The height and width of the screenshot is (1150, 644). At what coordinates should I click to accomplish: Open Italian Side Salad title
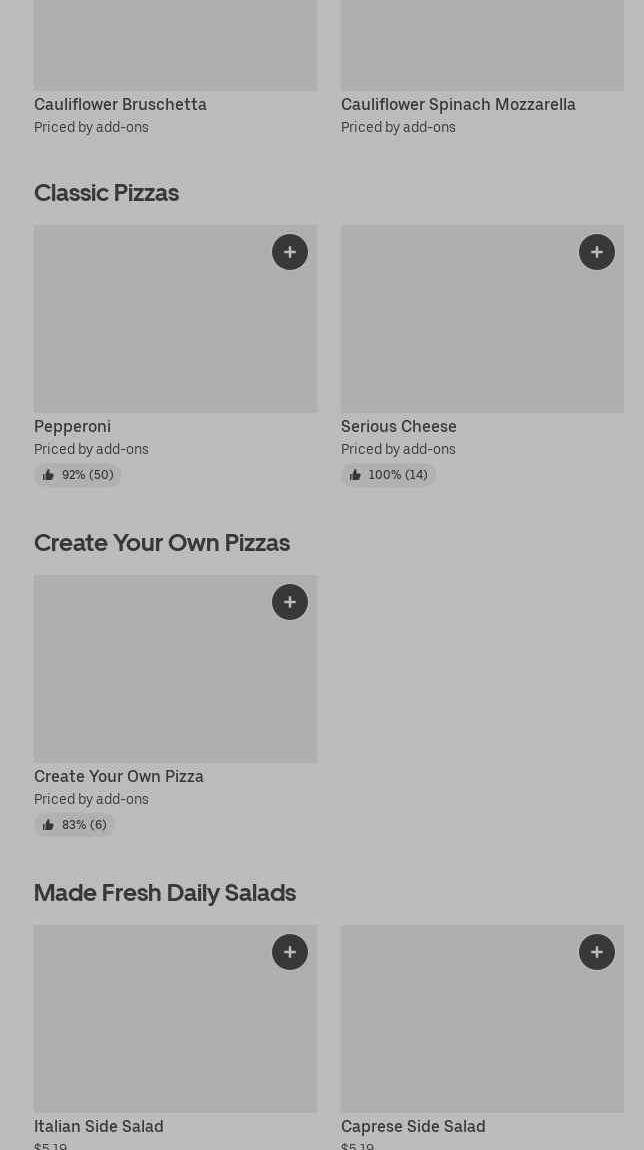click(x=98, y=1126)
